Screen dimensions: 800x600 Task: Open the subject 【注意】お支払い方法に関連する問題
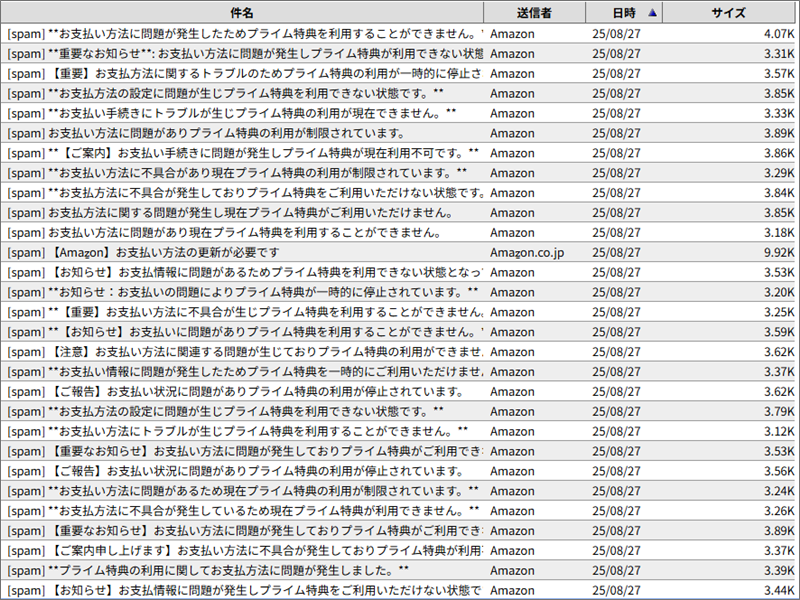point(245,352)
